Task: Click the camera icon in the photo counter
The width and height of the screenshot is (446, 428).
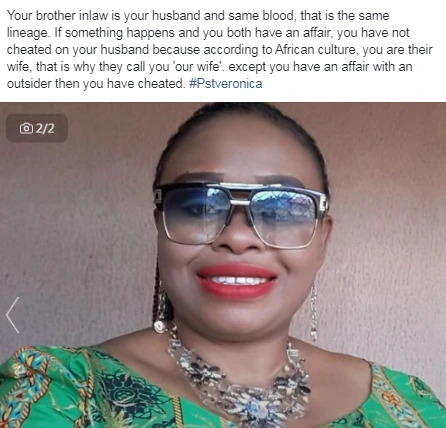Action: [26, 128]
